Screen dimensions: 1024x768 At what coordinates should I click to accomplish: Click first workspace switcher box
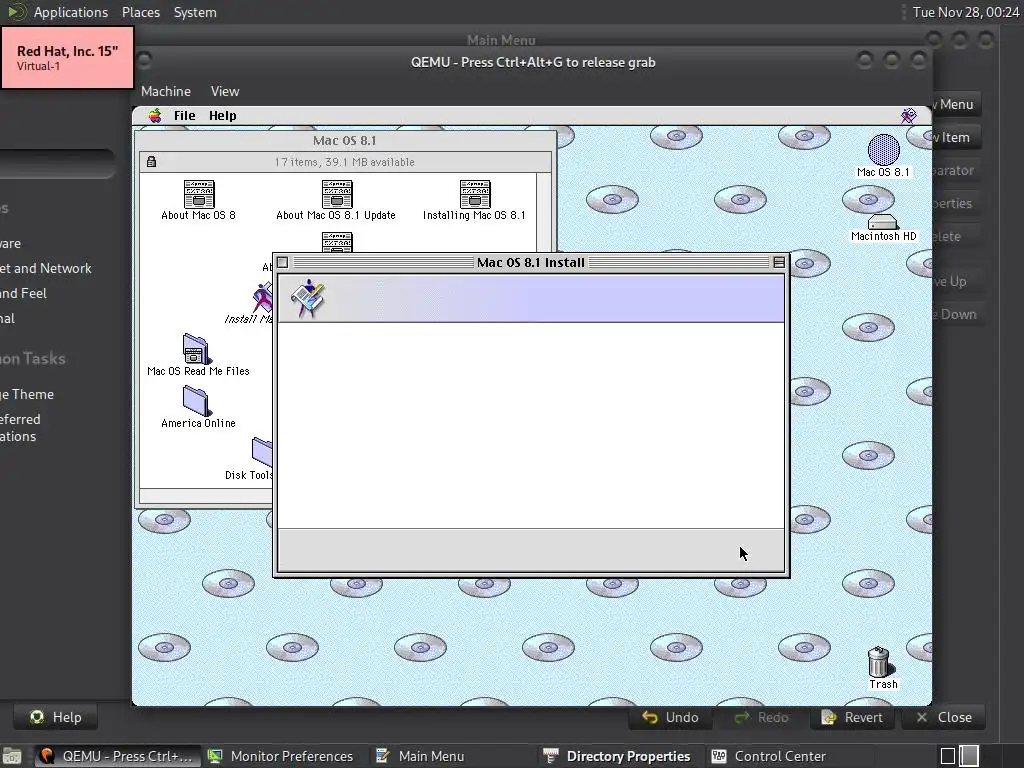pos(948,756)
